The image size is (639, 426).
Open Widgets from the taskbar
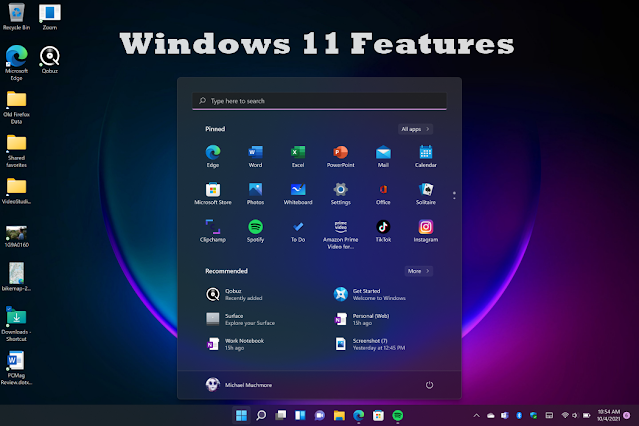pos(300,415)
